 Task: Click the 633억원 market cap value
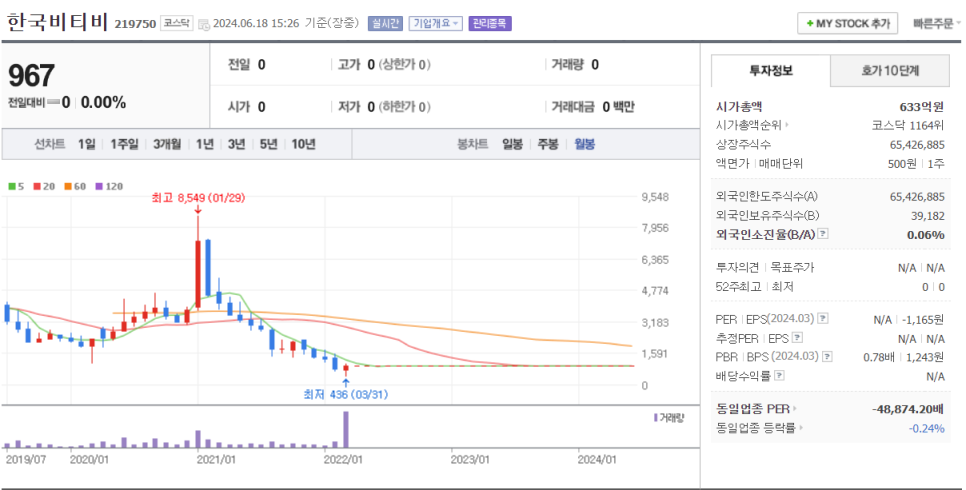pyautogui.click(x=922, y=107)
